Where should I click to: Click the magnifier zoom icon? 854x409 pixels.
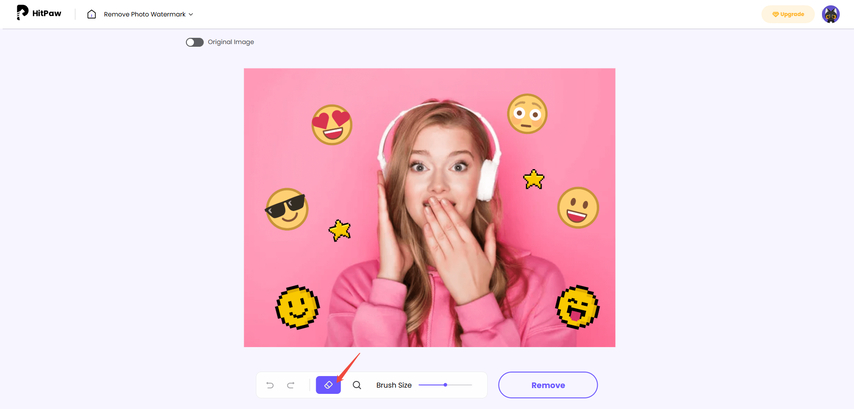pos(357,385)
